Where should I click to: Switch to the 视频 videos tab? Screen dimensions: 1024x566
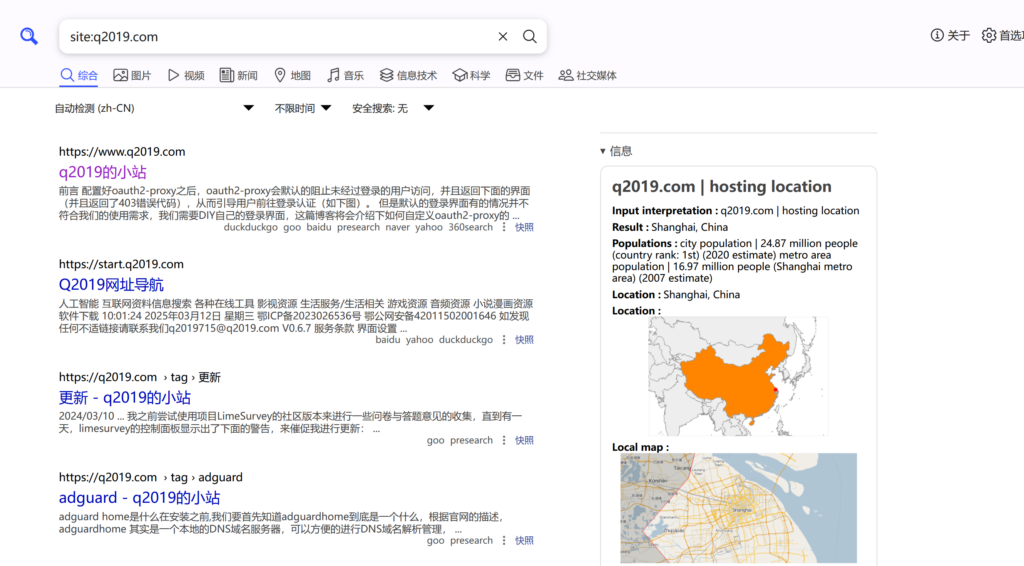[186, 75]
